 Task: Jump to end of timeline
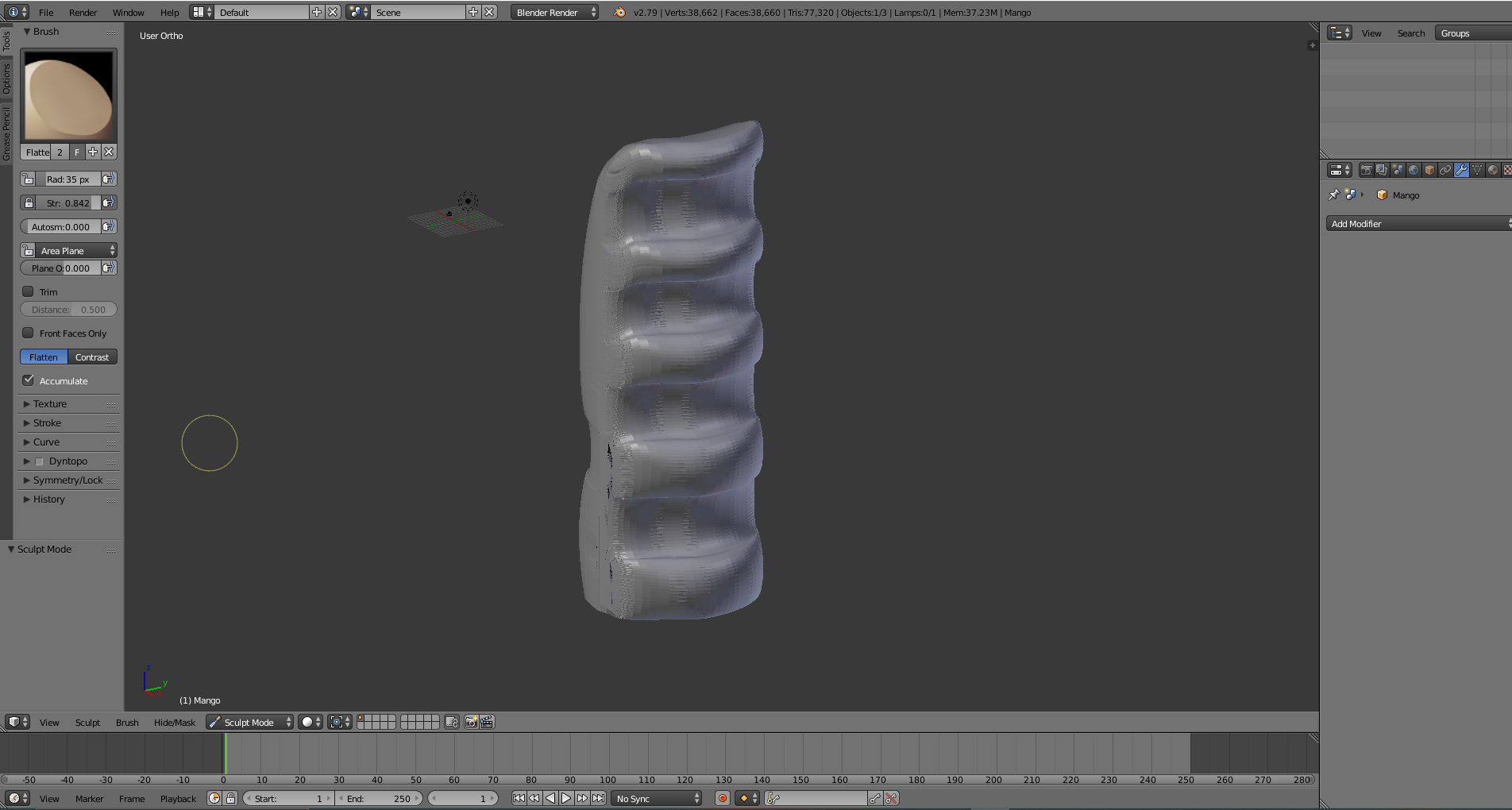(598, 798)
